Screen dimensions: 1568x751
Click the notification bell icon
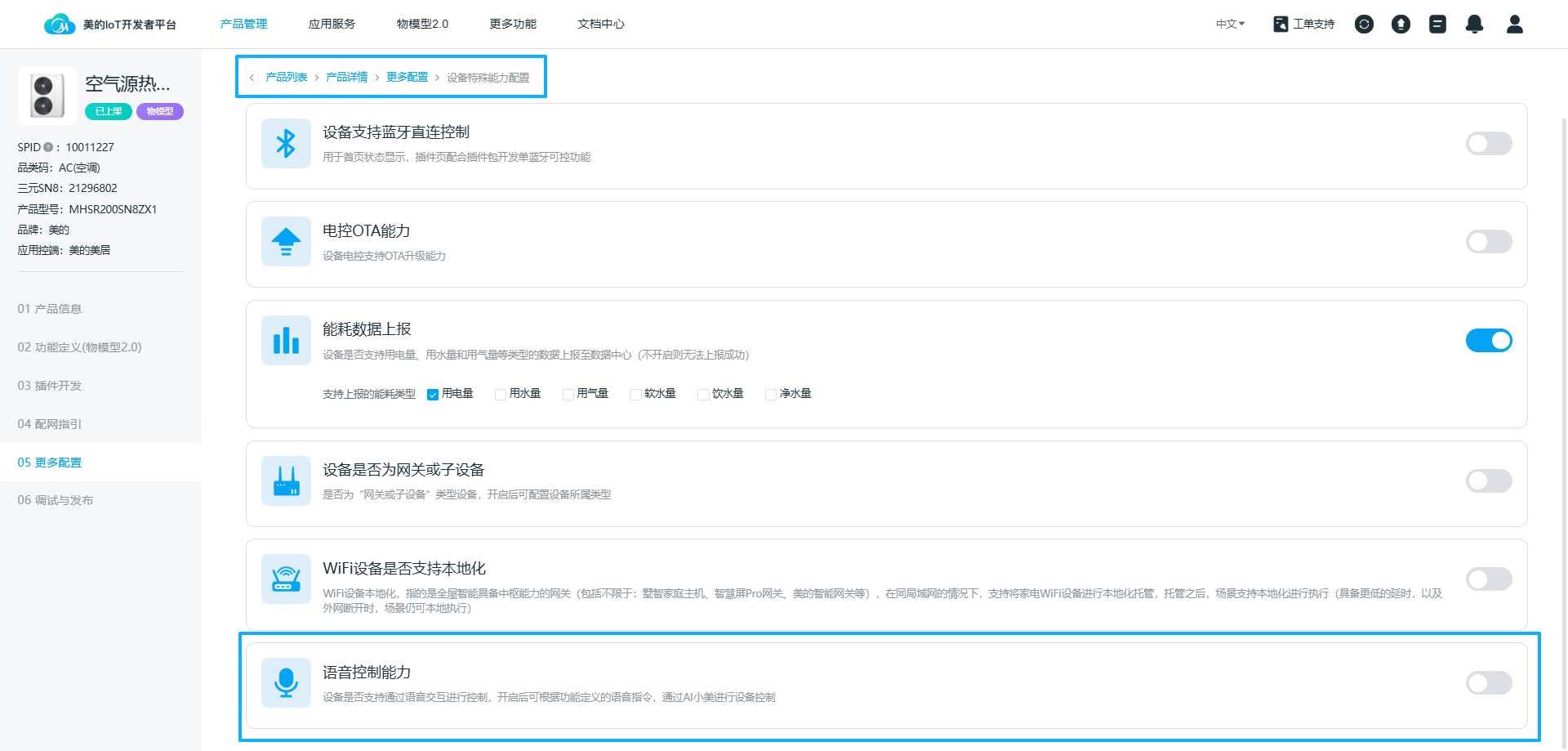pos(1474,25)
